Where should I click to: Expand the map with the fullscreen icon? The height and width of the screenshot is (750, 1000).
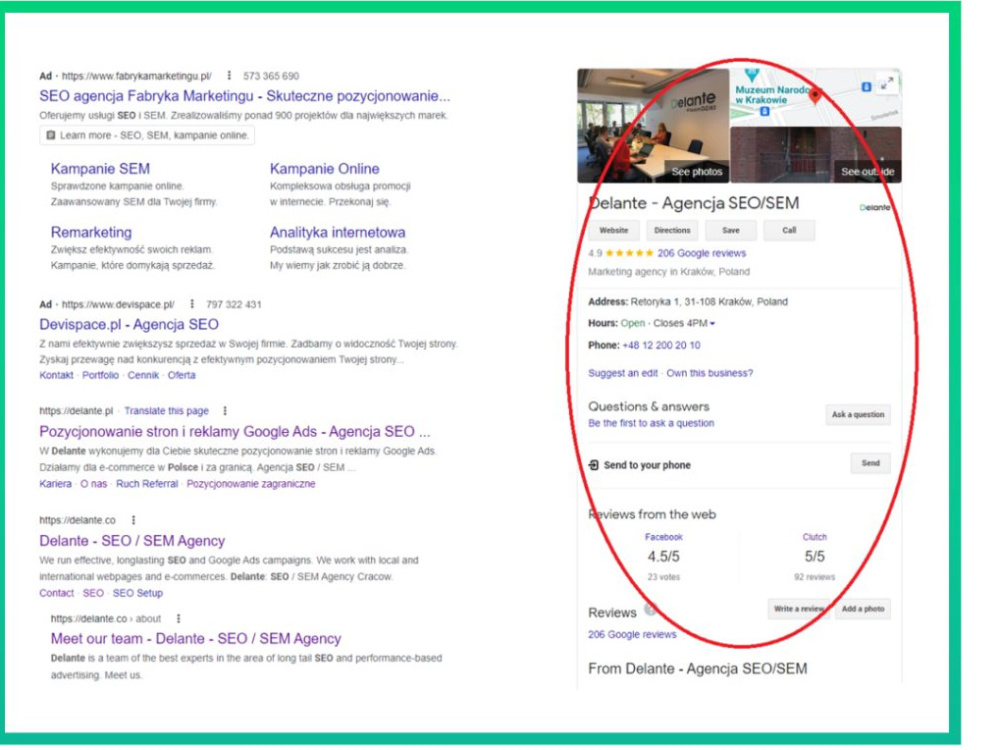click(886, 84)
